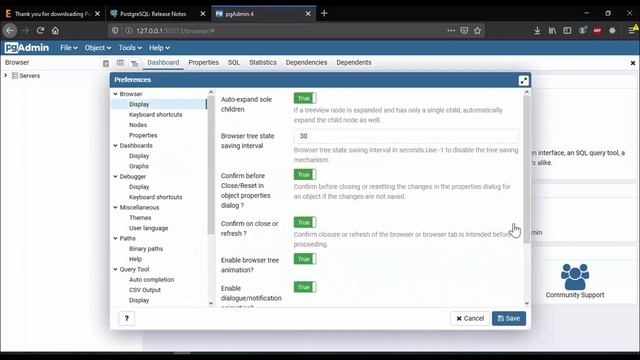Screen dimensions: 640x360
Task: Toggle Enable dialogue/notification animation switch
Action: 305,287
